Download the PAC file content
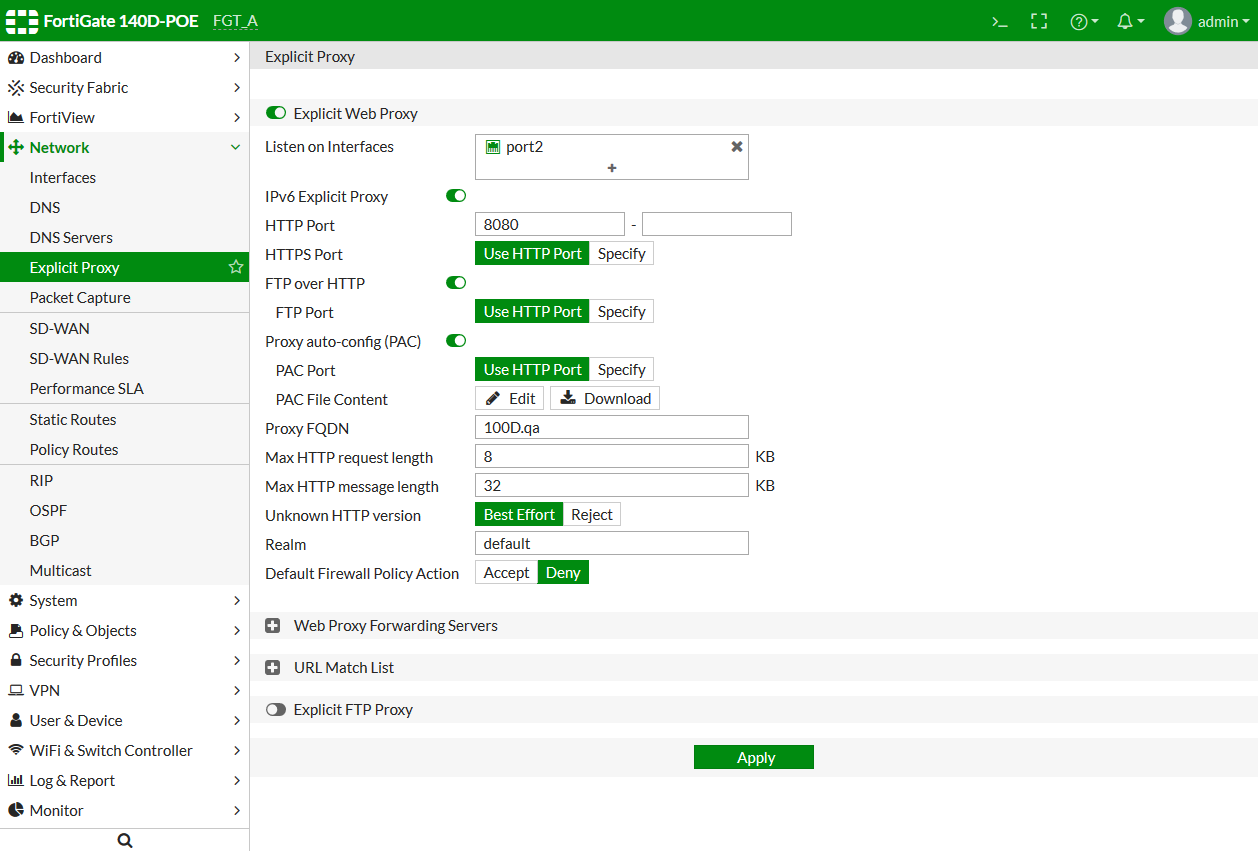Screen dimensions: 1258x851 coord(605,398)
